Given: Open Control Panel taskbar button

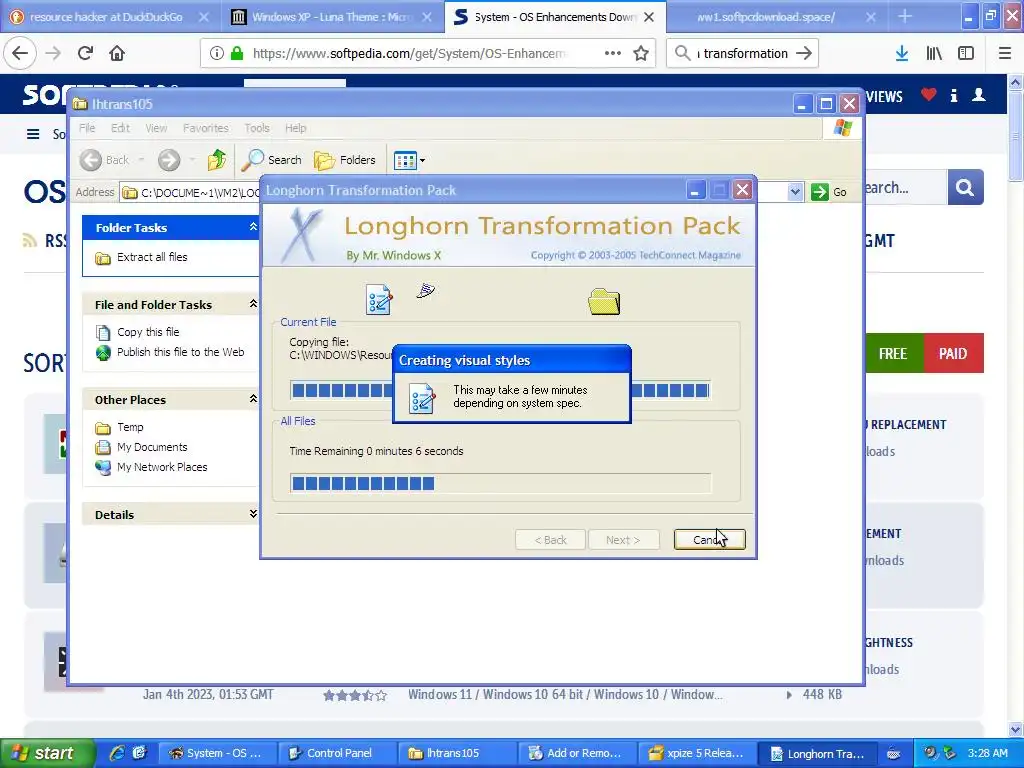Looking at the screenshot, I should [x=337, y=753].
